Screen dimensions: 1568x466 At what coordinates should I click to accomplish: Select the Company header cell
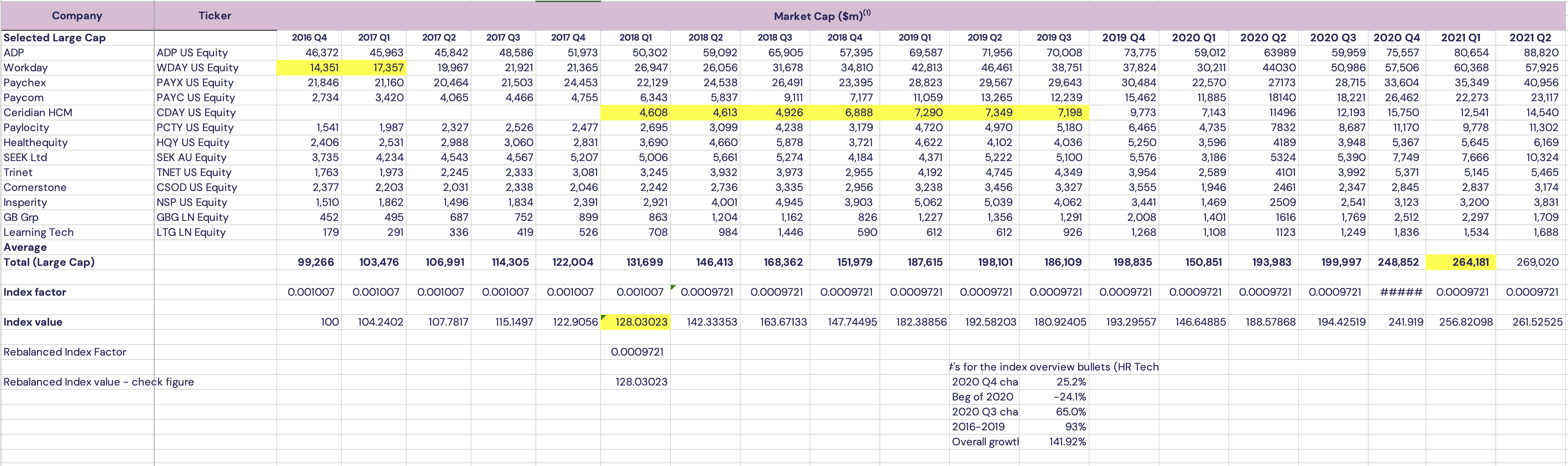point(77,16)
